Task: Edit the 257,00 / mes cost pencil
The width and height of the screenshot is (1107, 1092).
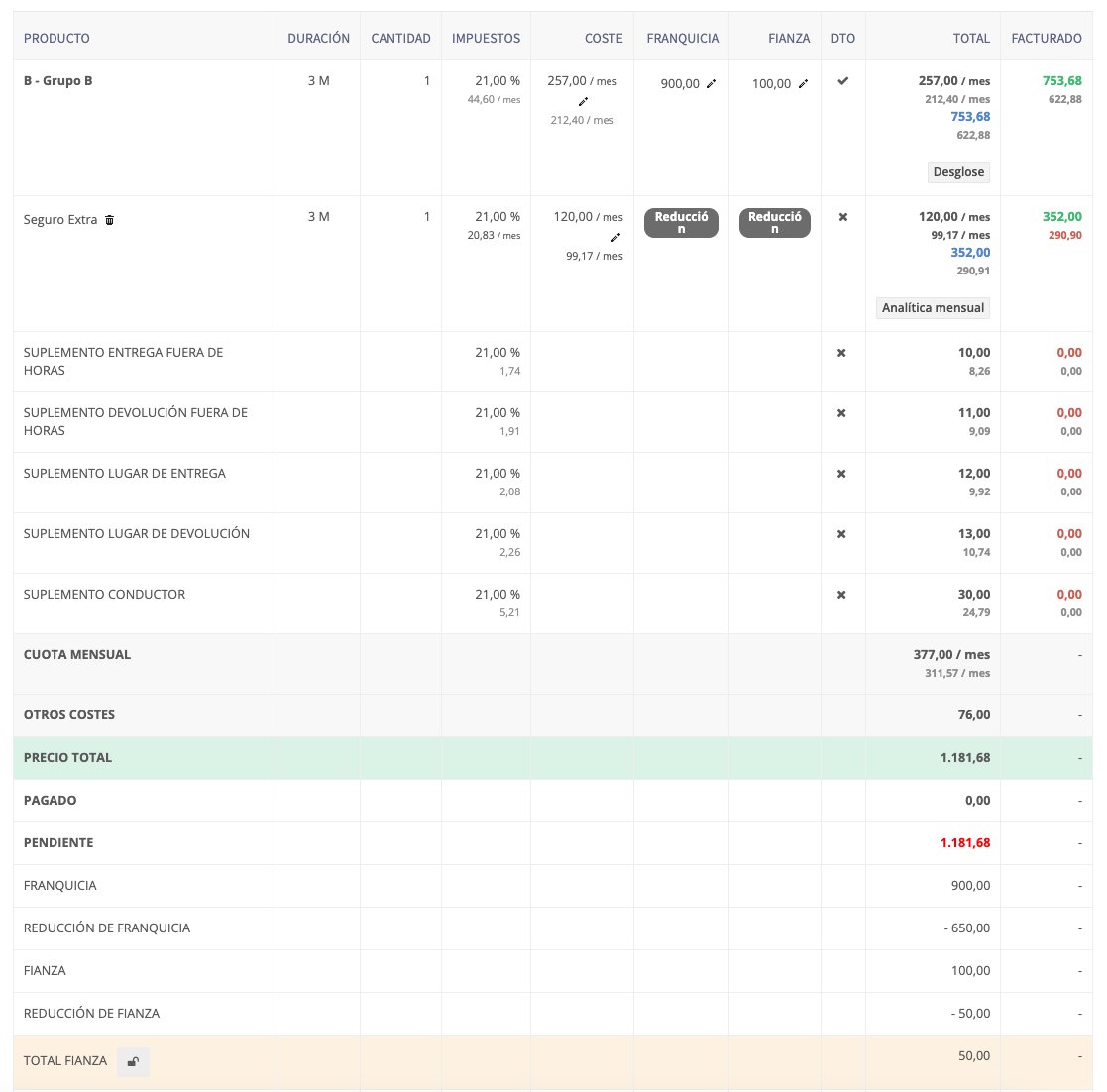Action: tap(583, 102)
